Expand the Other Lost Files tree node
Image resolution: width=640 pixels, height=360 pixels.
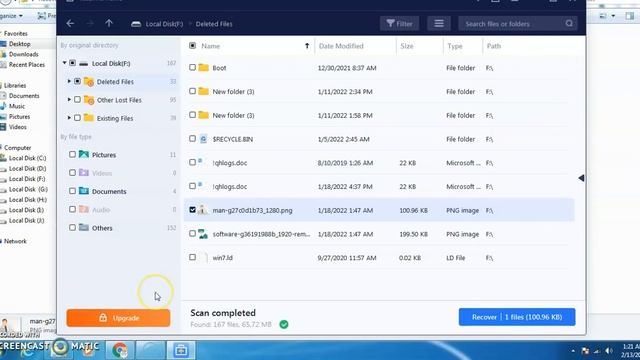(69, 100)
